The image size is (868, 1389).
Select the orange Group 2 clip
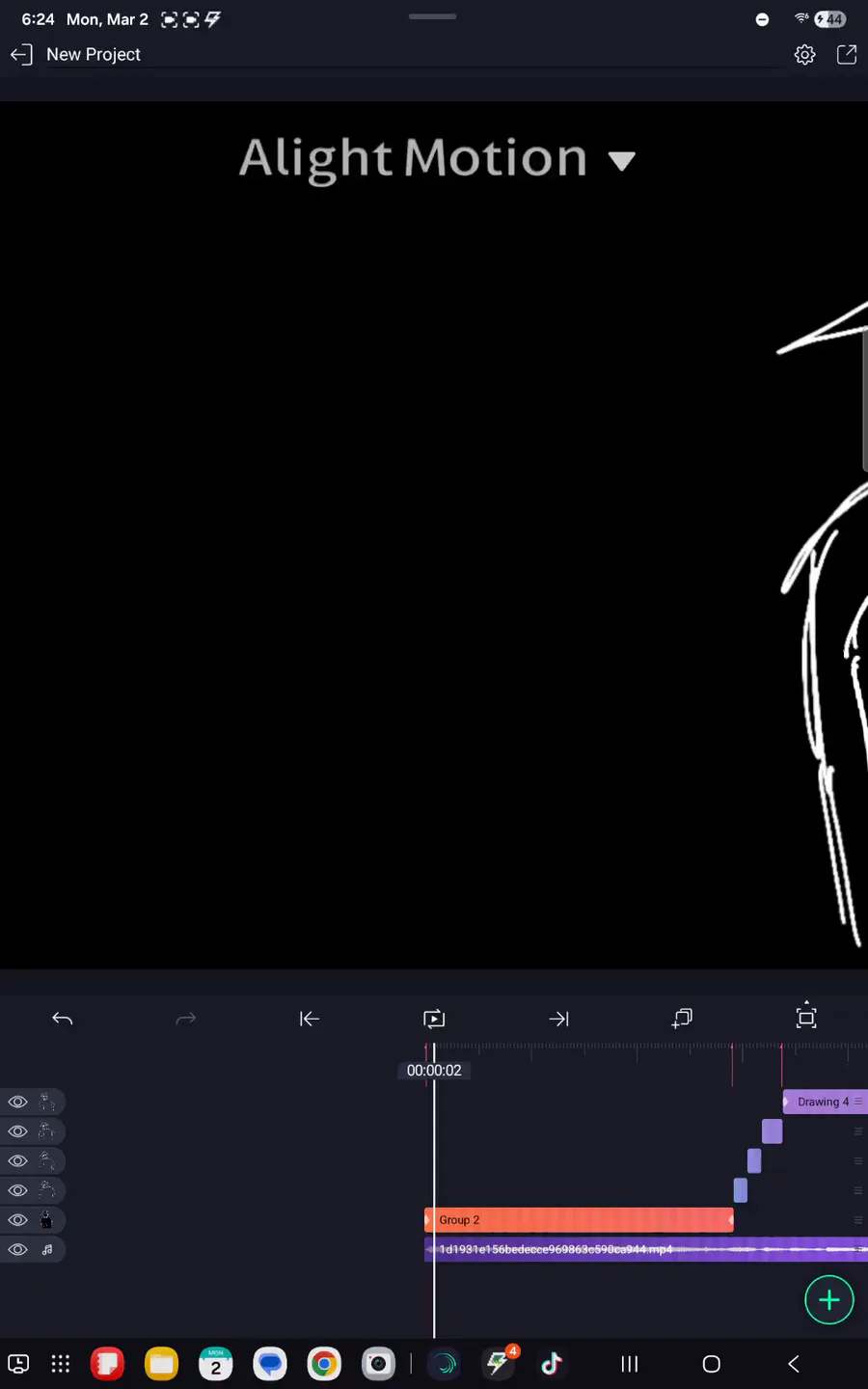tap(579, 1220)
